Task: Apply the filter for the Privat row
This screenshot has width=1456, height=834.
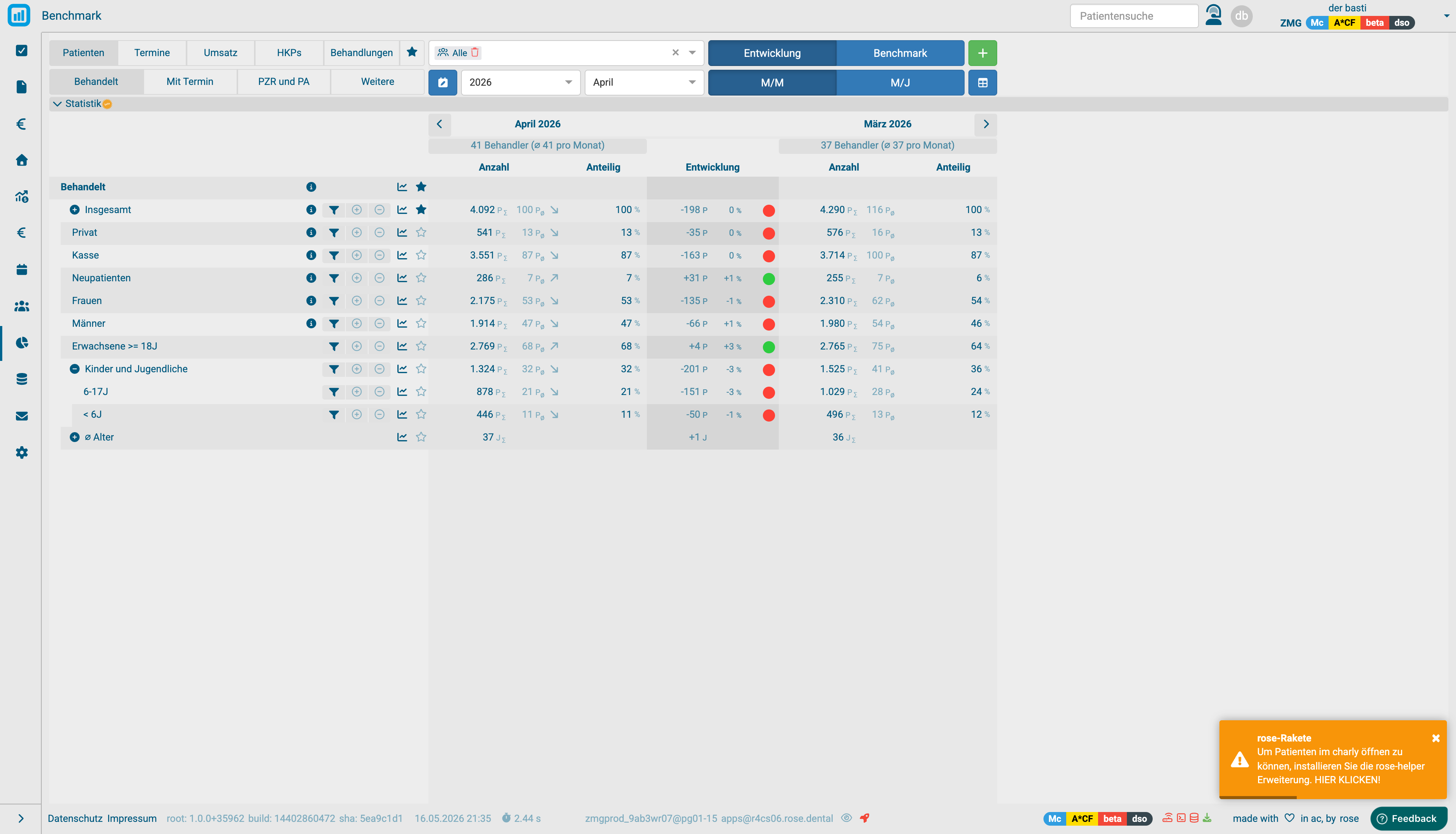Action: coord(334,232)
